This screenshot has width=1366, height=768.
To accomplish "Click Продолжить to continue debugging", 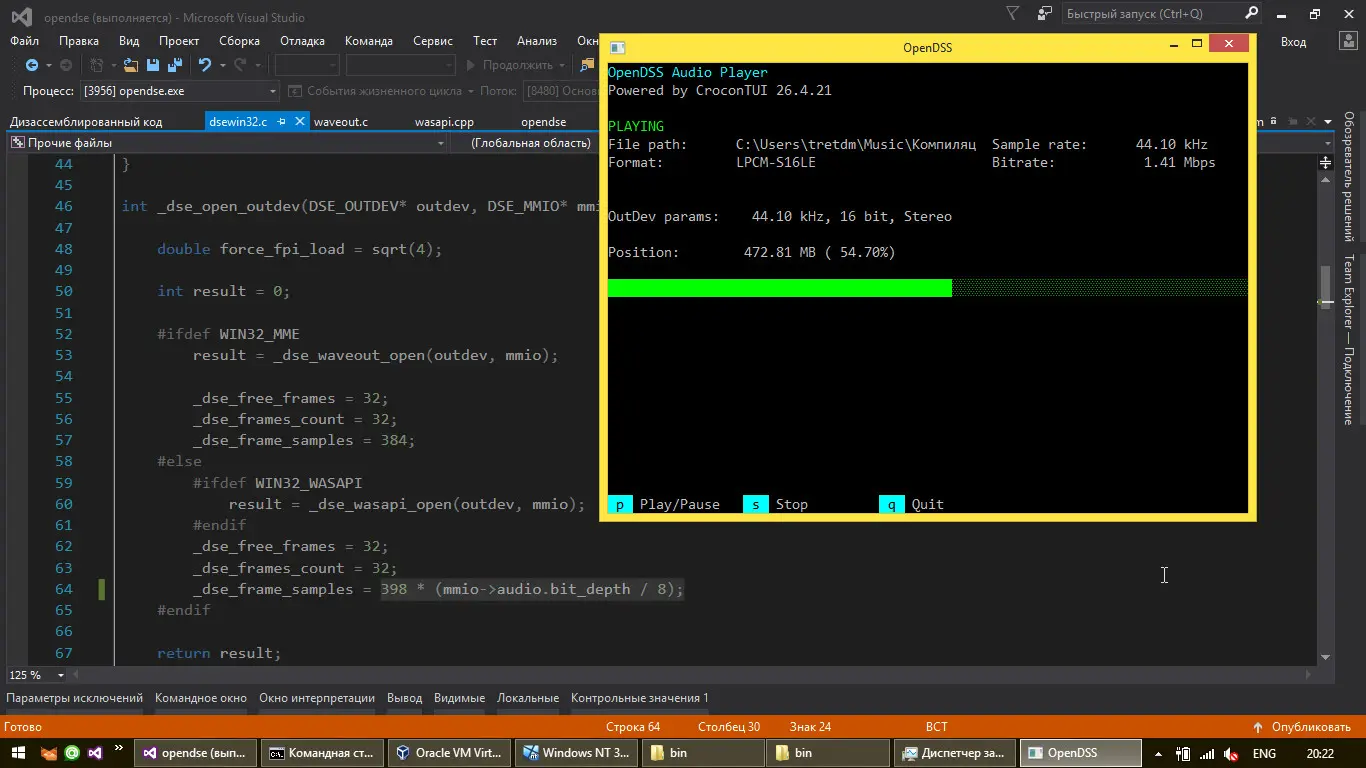I will coord(509,65).
